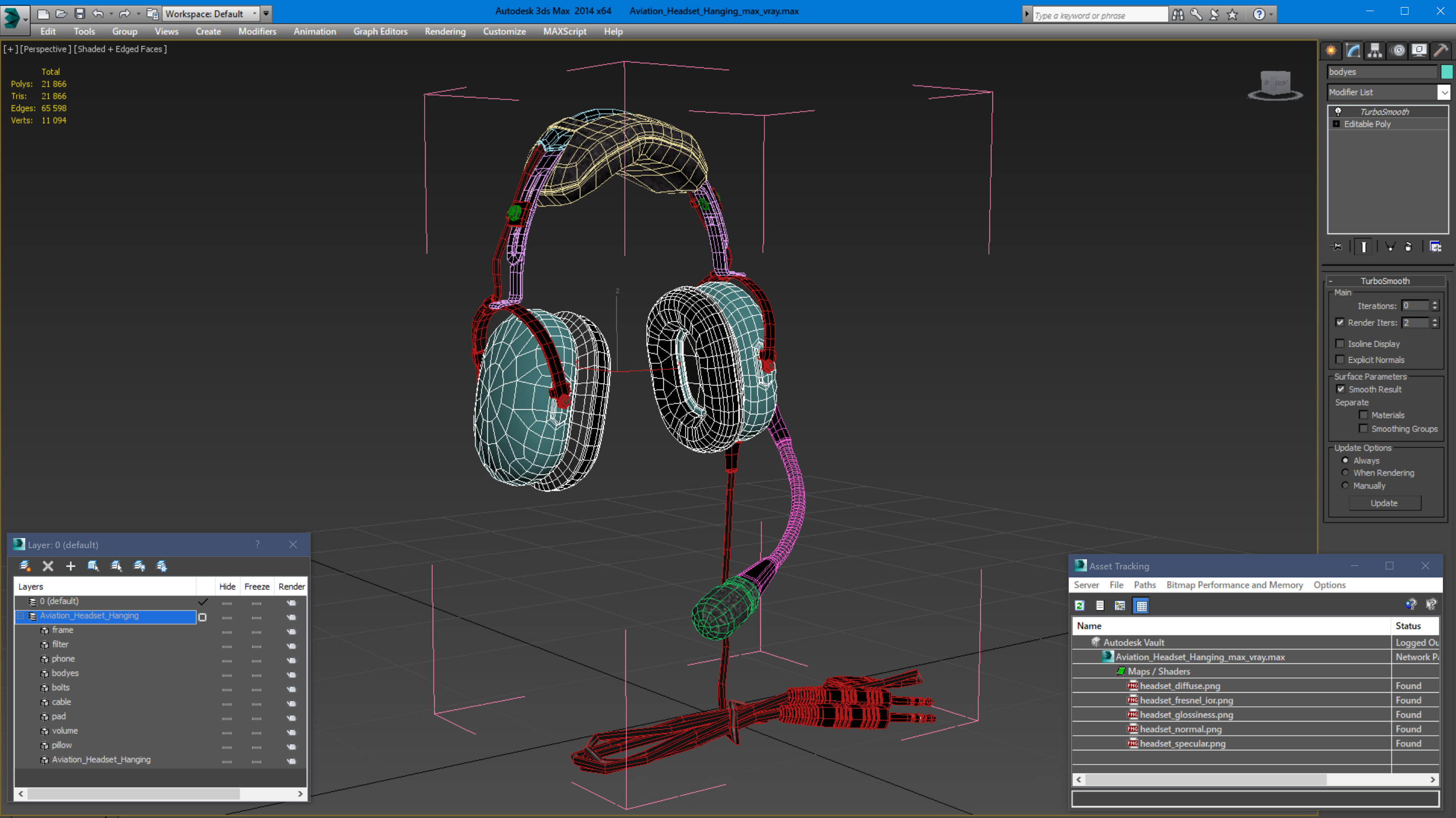The height and width of the screenshot is (818, 1456).
Task: Select Always update option radio button
Action: (x=1345, y=460)
